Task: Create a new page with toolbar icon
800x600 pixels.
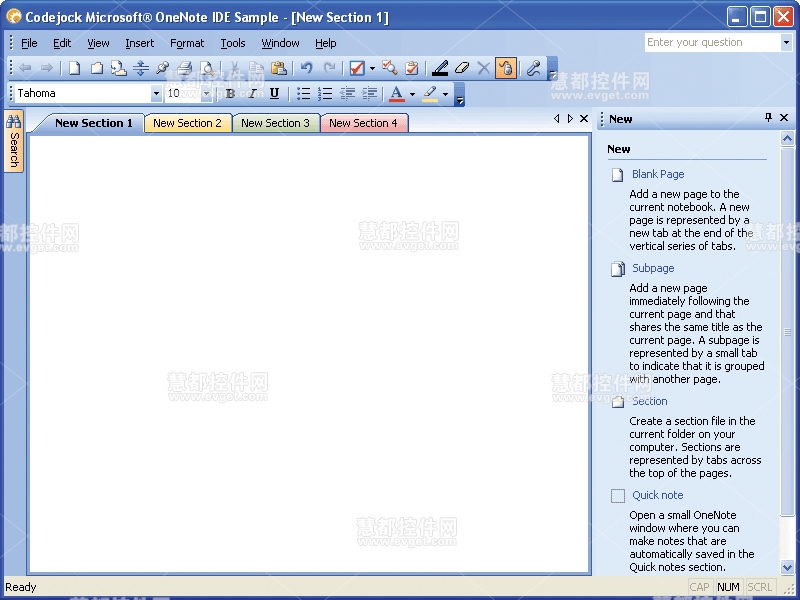Action: [x=74, y=68]
